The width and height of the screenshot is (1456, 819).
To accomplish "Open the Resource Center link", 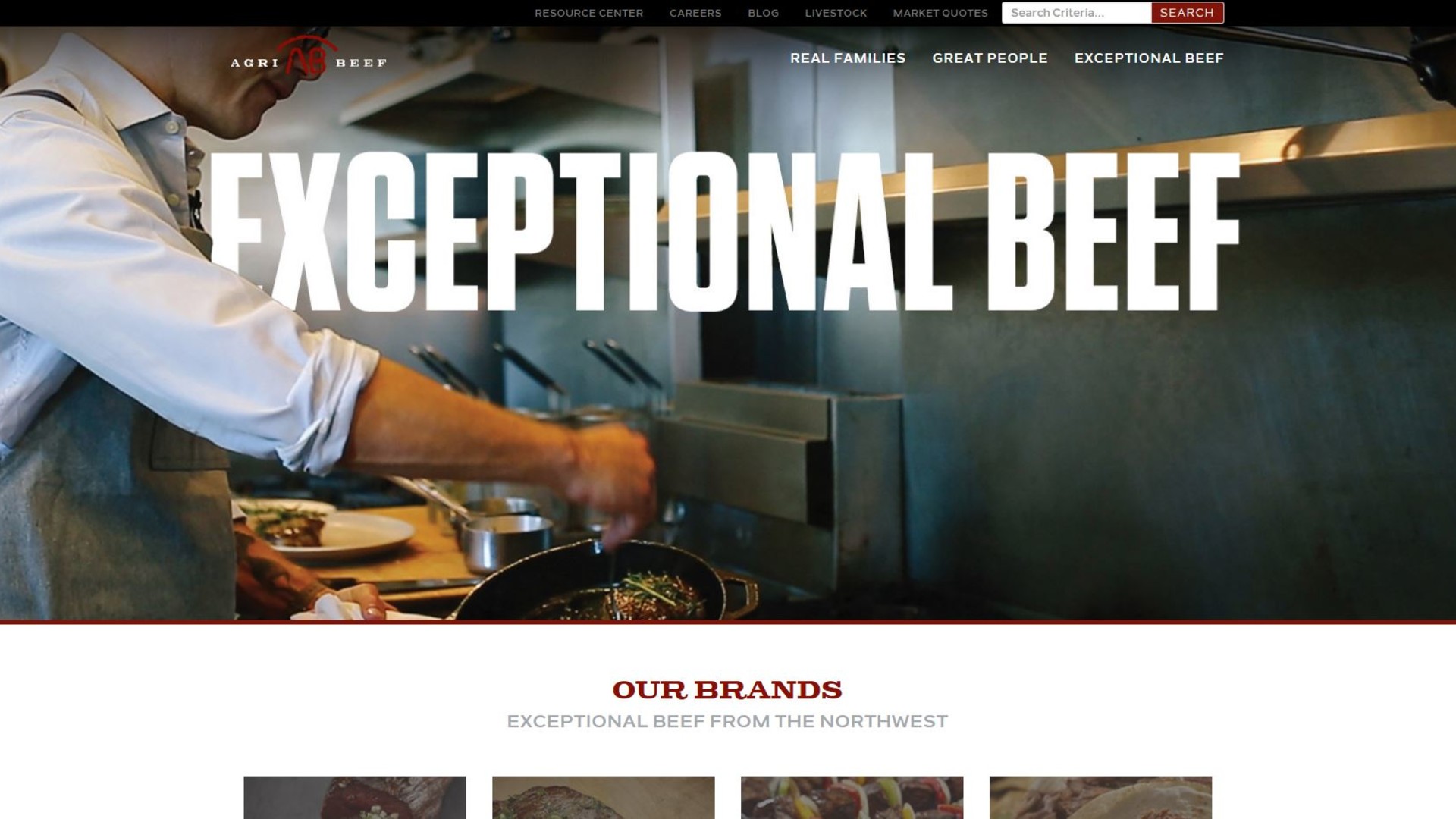I will point(588,13).
